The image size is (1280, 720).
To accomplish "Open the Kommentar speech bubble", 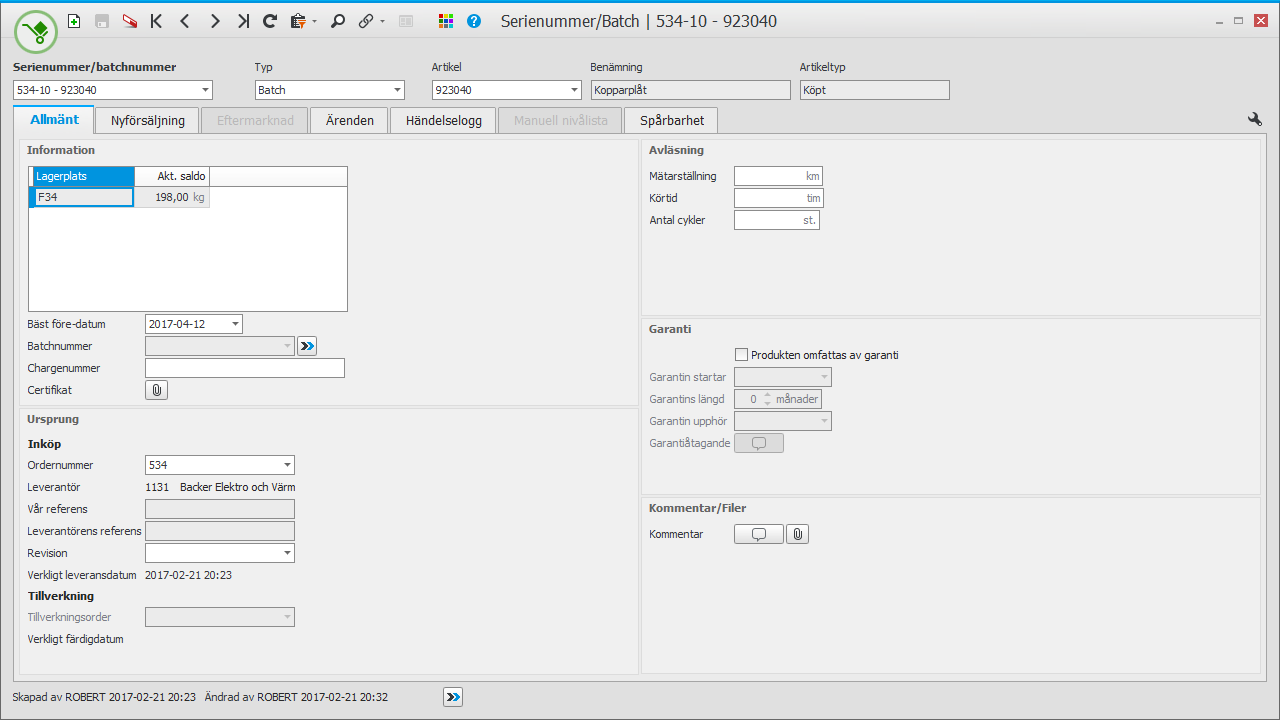I will point(759,534).
